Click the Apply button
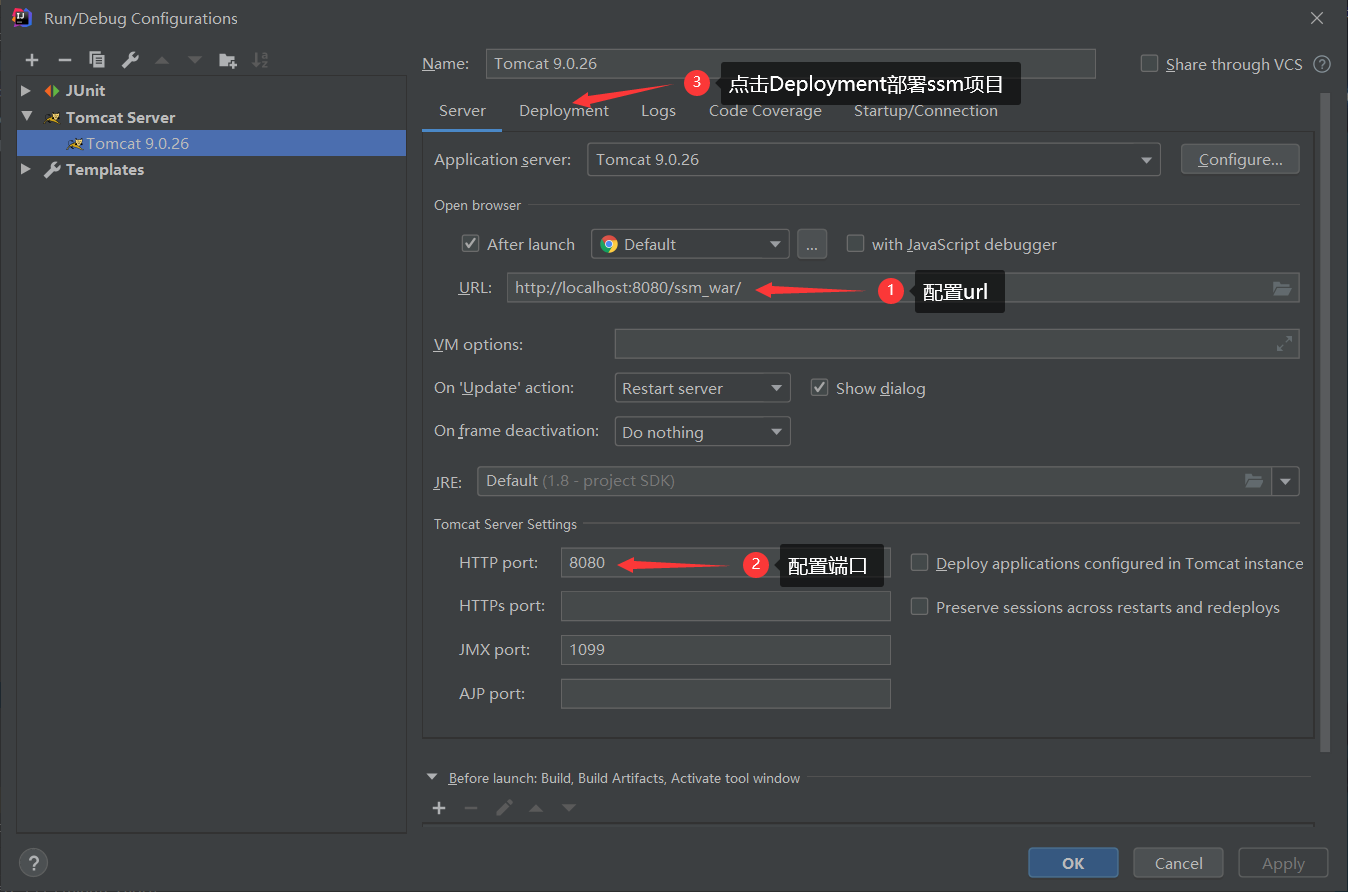Image resolution: width=1348 pixels, height=892 pixels. (x=1283, y=863)
